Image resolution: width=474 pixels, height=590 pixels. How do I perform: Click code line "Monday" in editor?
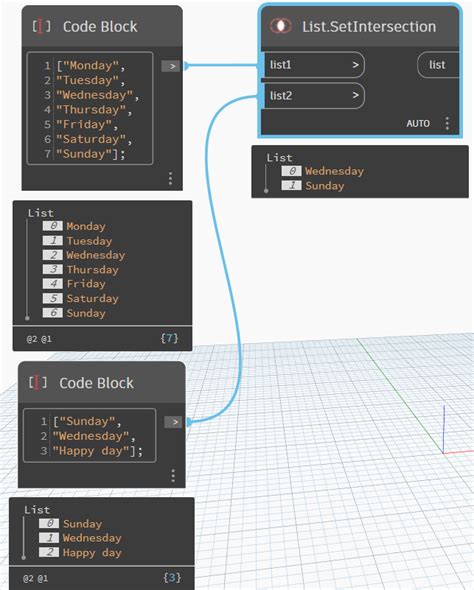click(91, 65)
